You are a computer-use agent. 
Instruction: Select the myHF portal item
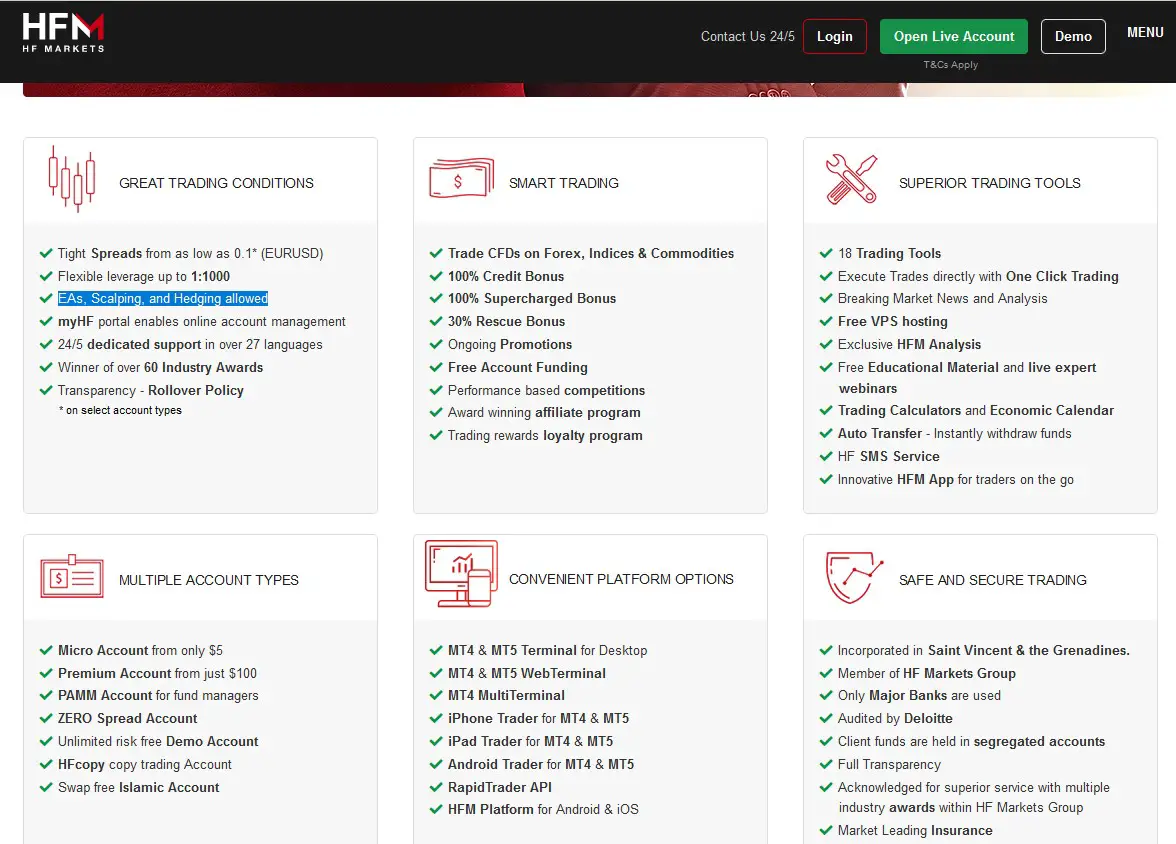point(202,321)
